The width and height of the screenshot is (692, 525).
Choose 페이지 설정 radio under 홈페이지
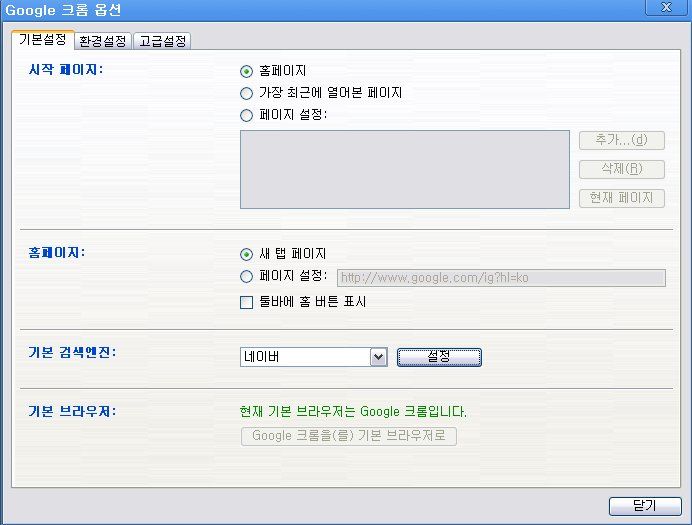246,277
